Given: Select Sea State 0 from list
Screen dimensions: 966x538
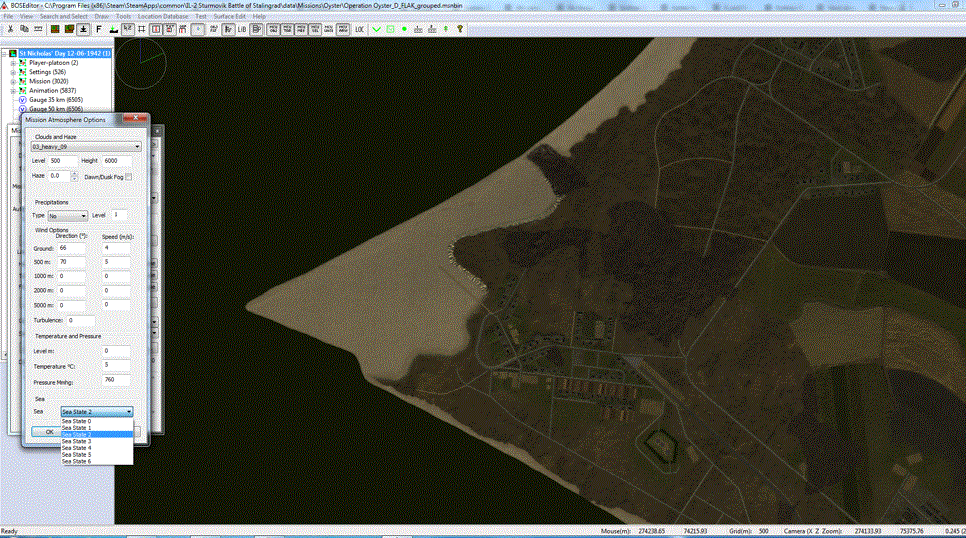Looking at the screenshot, I should coord(97,421).
